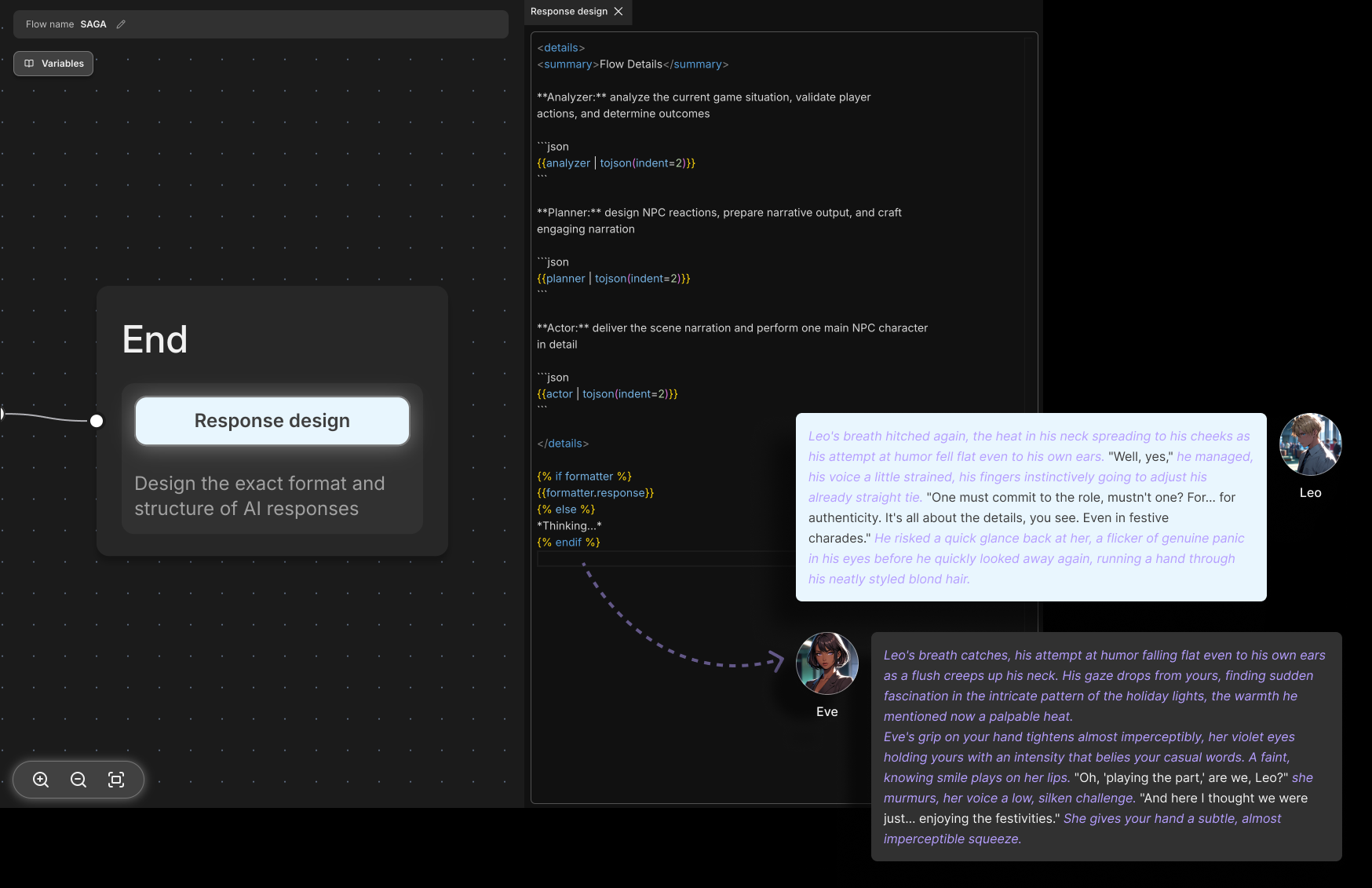The width and height of the screenshot is (1372, 888).
Task: Click Eve's avatar picture
Action: (x=827, y=663)
